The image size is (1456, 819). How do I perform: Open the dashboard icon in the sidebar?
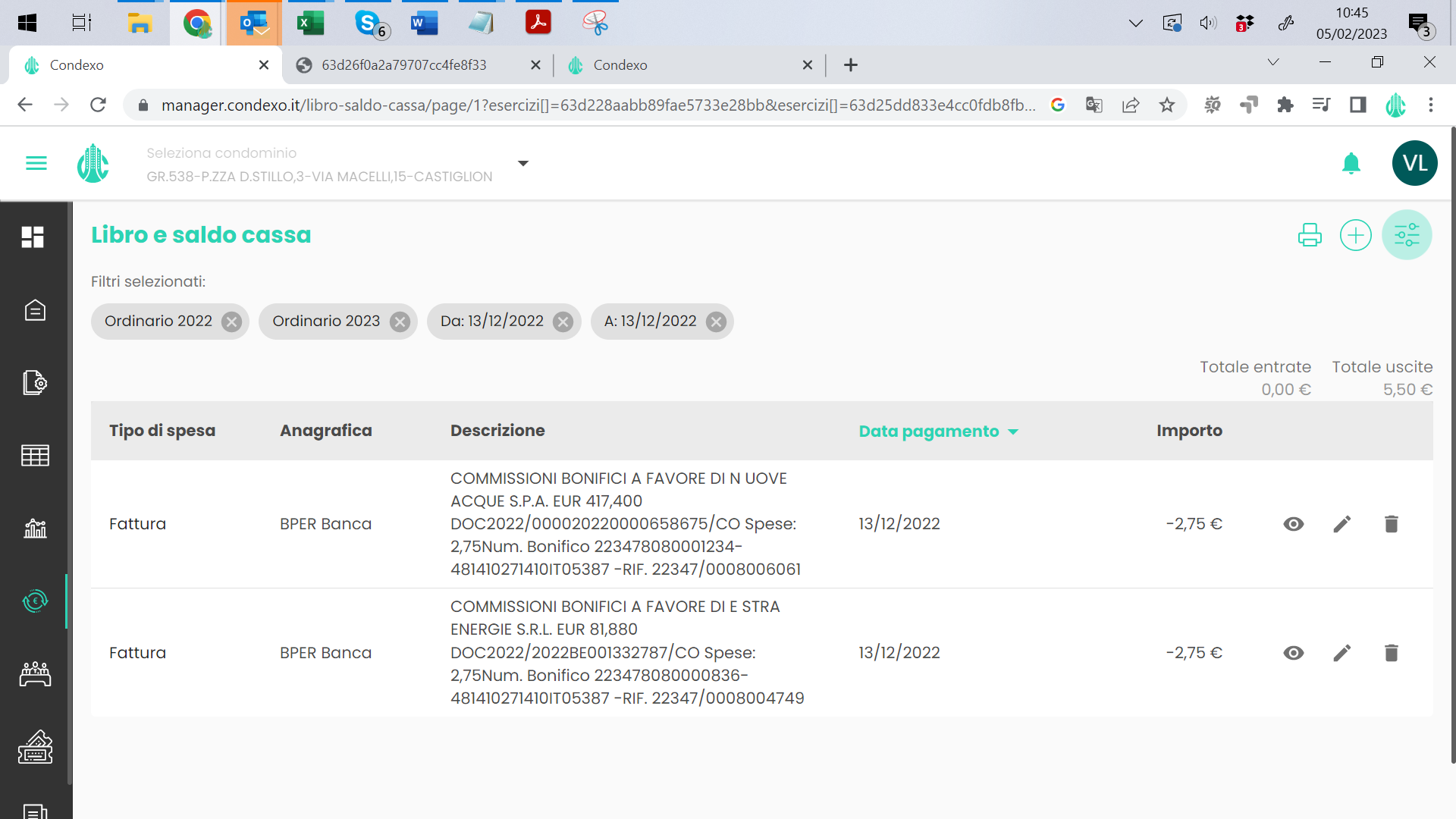(x=33, y=237)
